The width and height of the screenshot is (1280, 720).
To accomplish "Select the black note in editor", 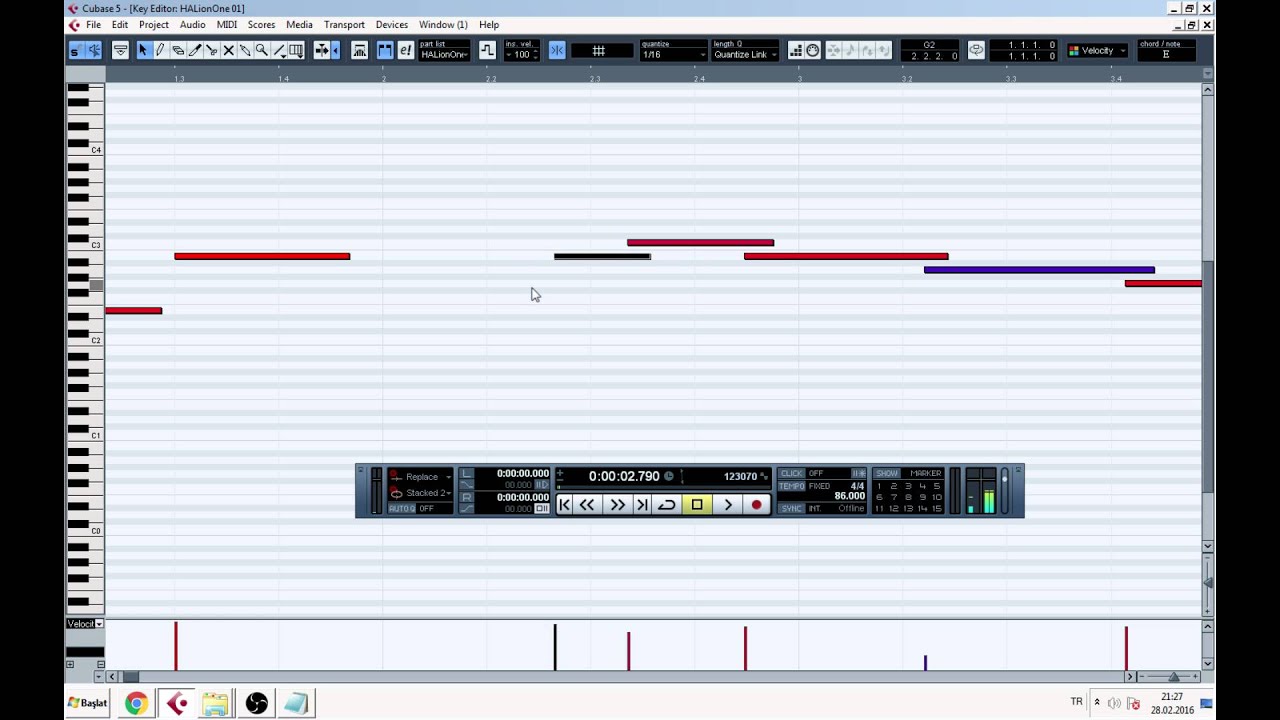I will (602, 256).
